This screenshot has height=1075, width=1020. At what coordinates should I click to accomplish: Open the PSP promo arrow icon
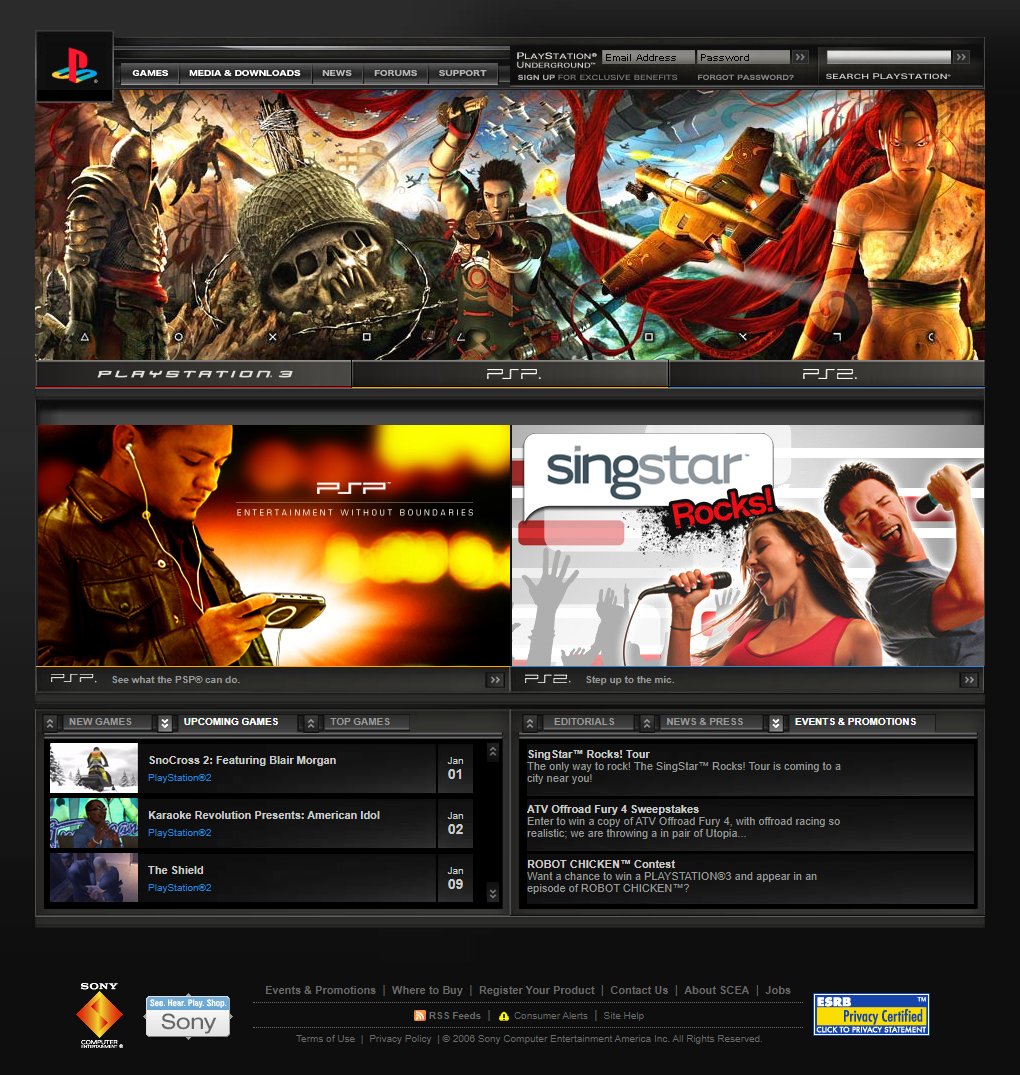(495, 680)
